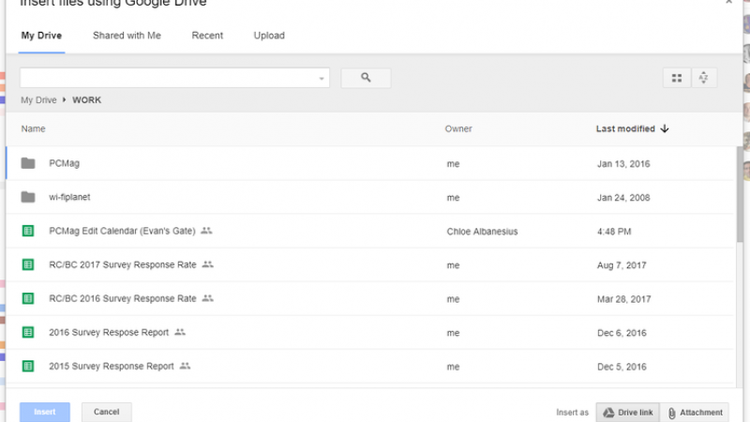Click the sheet icon for 2016 Survey Respose Report
The width and height of the screenshot is (750, 422).
(x=28, y=332)
